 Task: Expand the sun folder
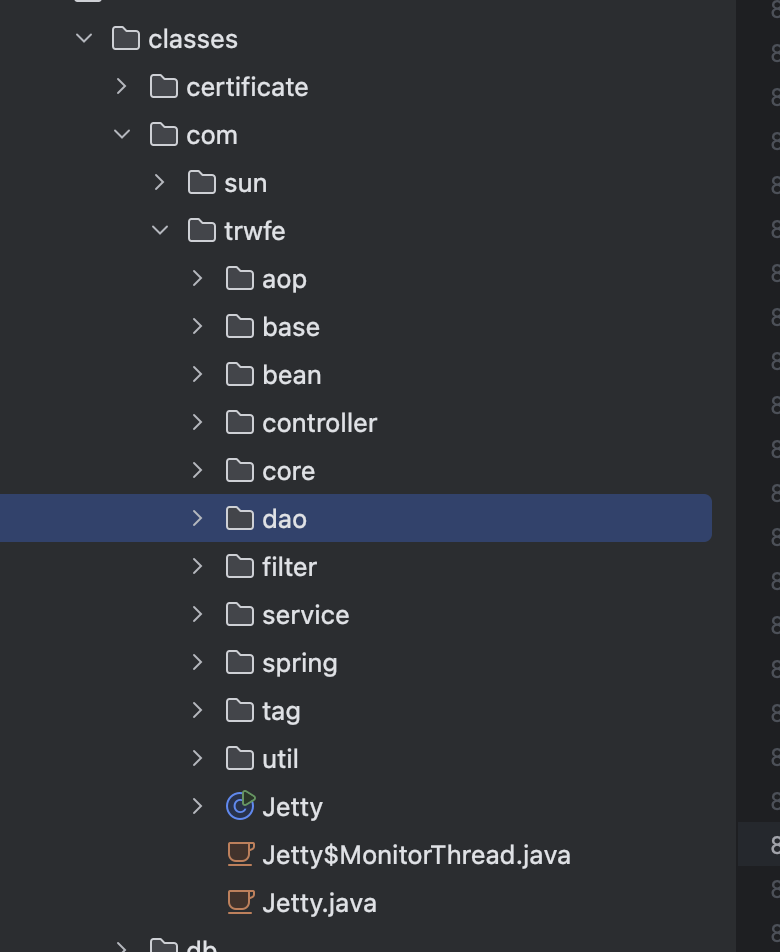[160, 182]
